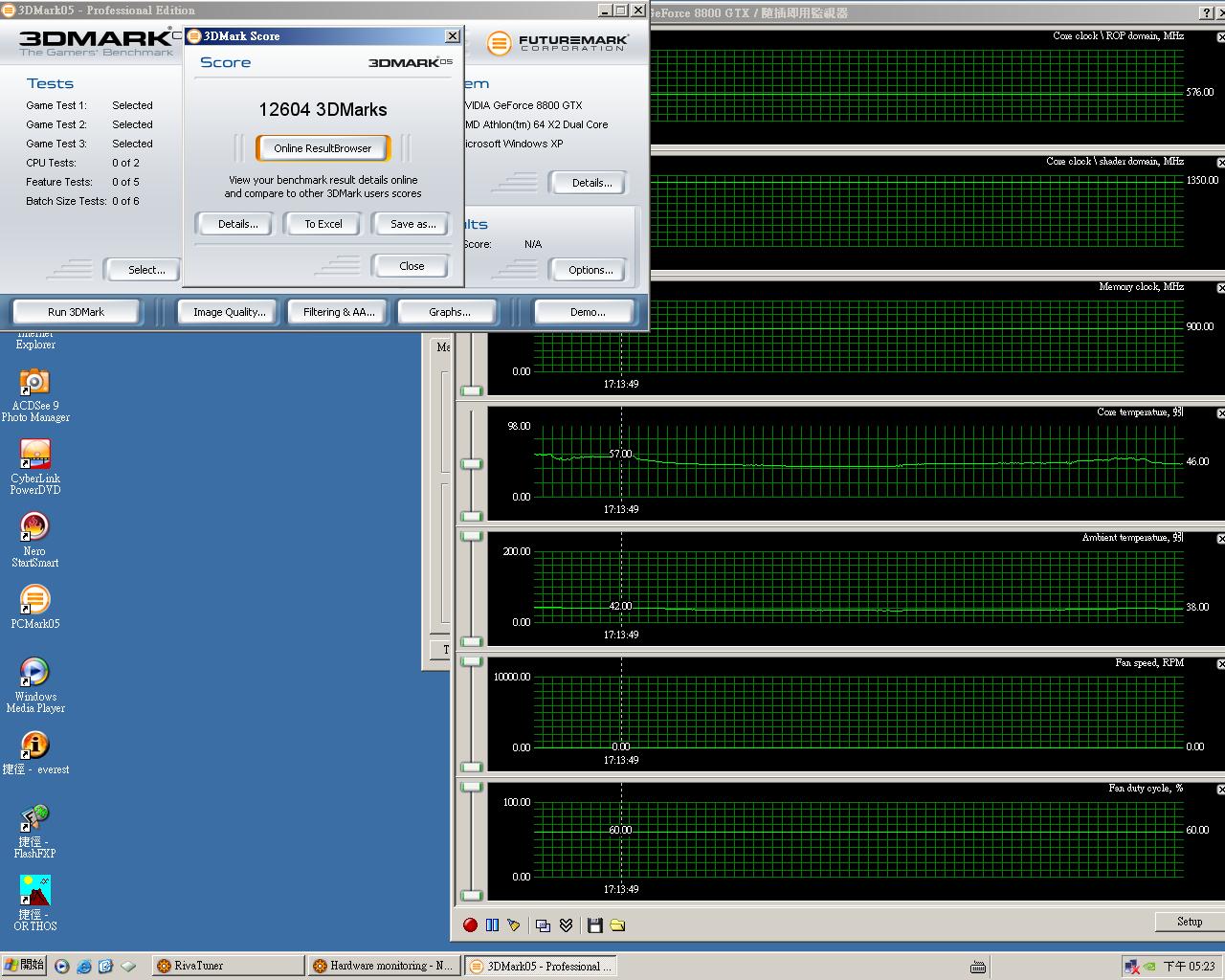
Task: Click 17:13:49 marker on Fan speed graph
Action: 621,760
